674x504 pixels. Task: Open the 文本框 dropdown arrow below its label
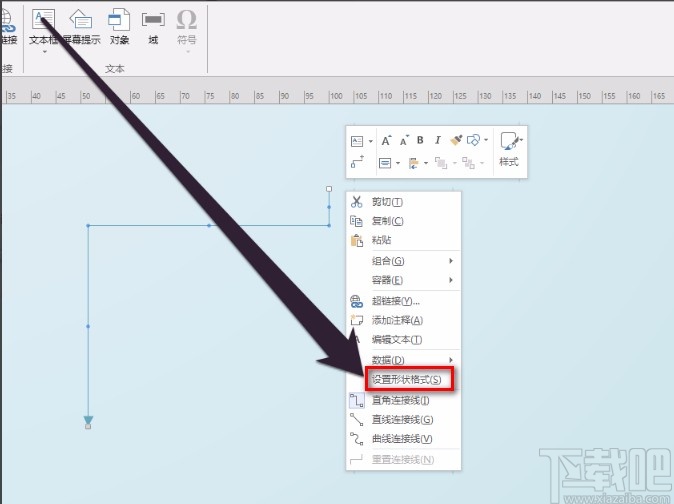(x=45, y=52)
